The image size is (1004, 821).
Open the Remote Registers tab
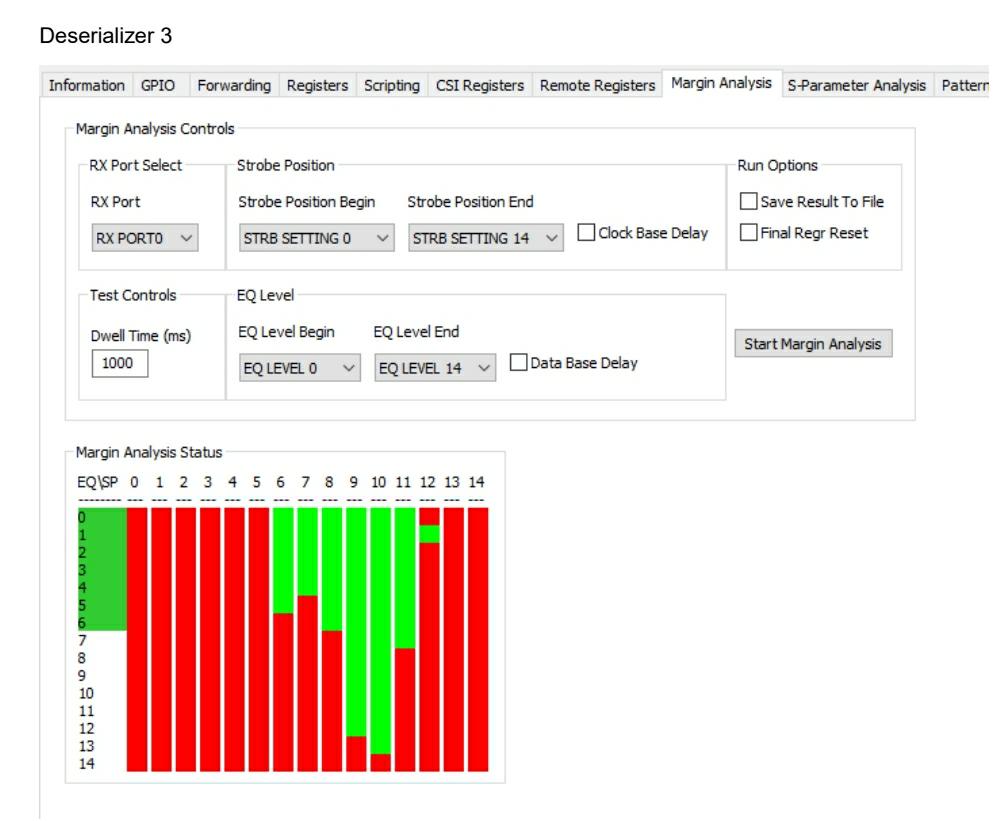pyautogui.click(x=597, y=85)
